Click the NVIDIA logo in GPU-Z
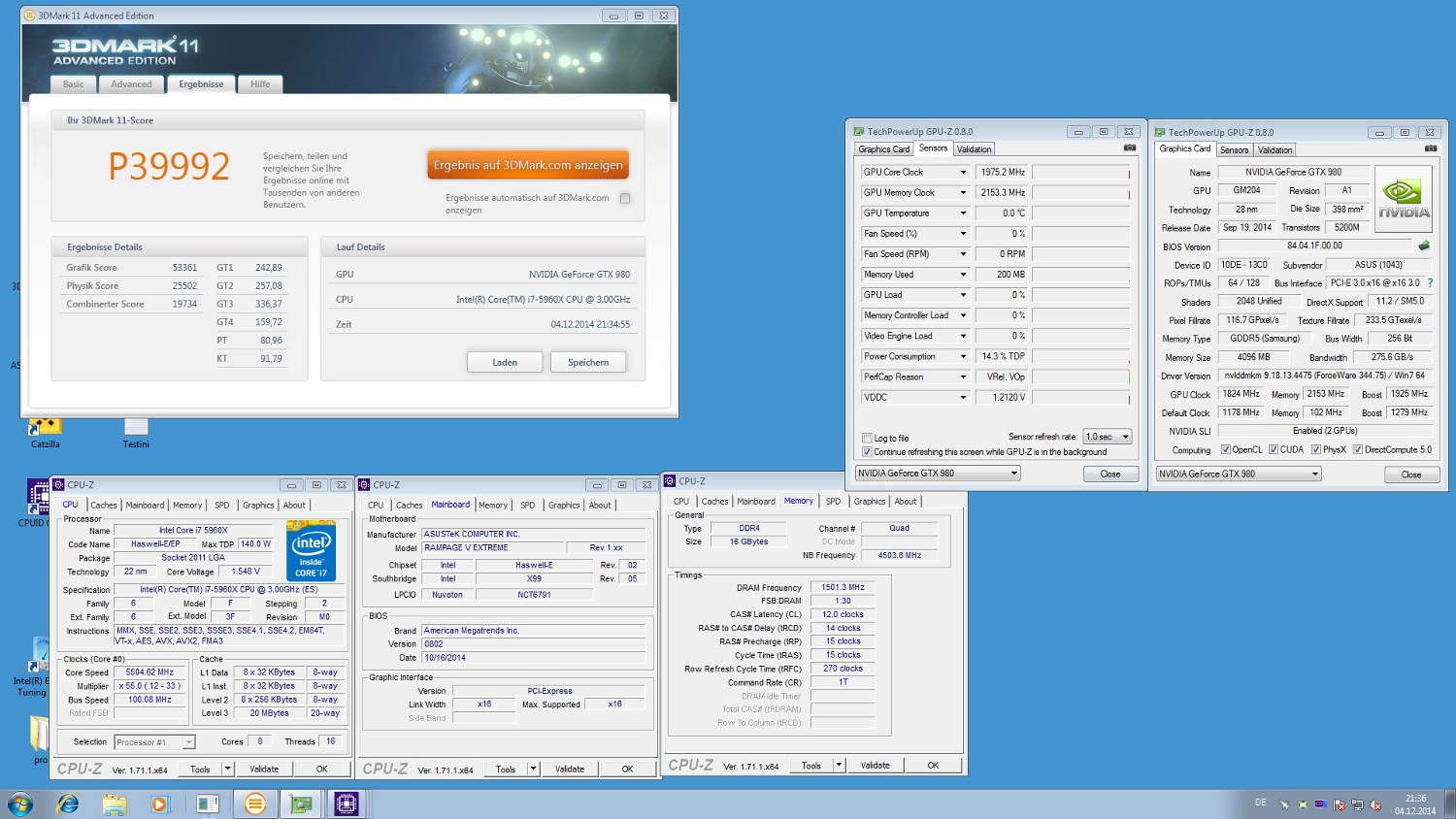1456x819 pixels. (1404, 199)
